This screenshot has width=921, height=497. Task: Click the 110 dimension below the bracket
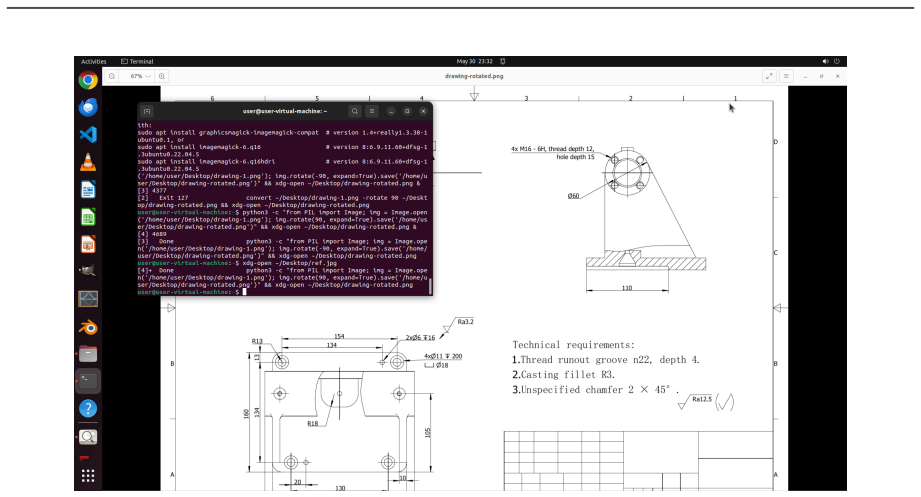(627, 288)
